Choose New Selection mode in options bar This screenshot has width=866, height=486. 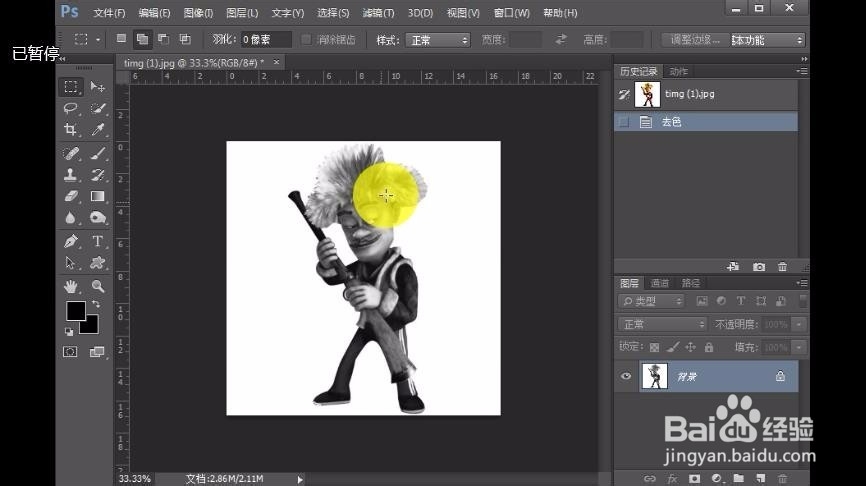(x=121, y=39)
